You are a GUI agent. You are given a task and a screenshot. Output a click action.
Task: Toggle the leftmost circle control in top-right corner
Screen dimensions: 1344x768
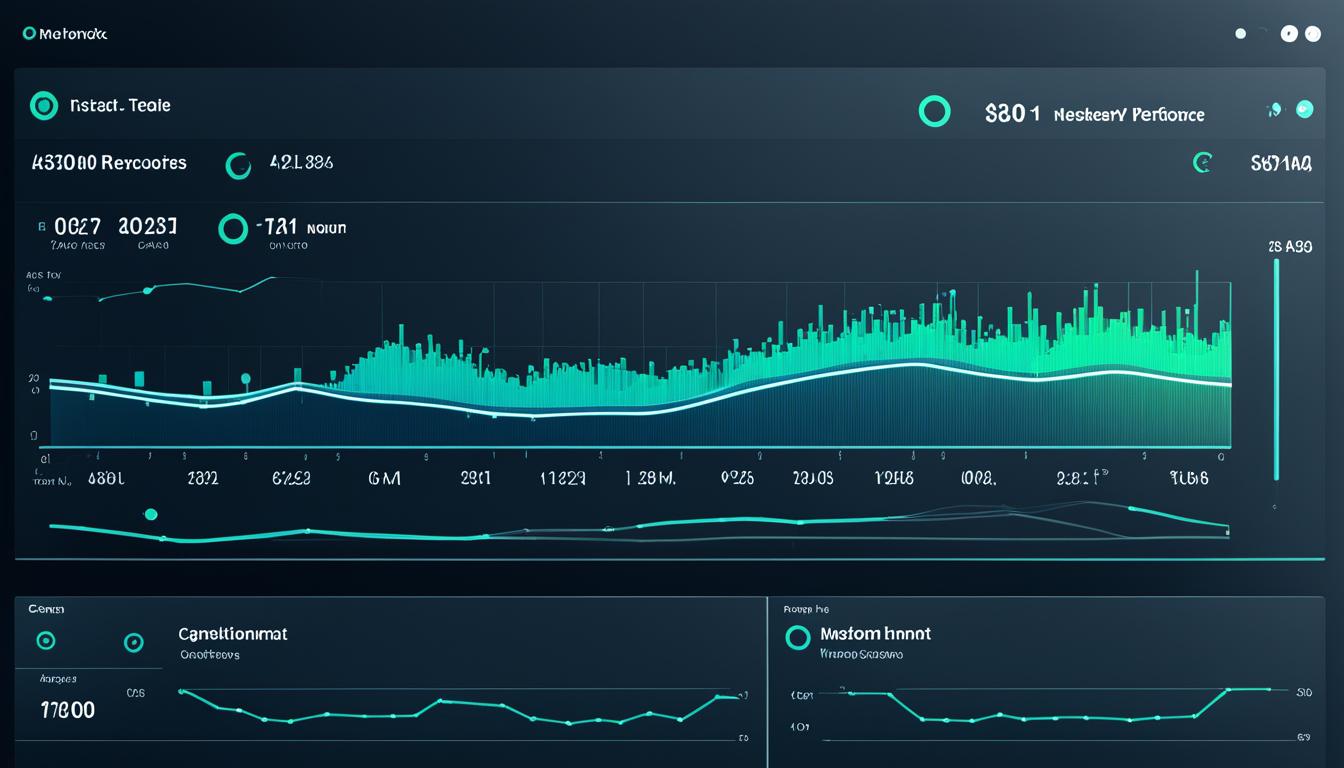tap(1240, 33)
